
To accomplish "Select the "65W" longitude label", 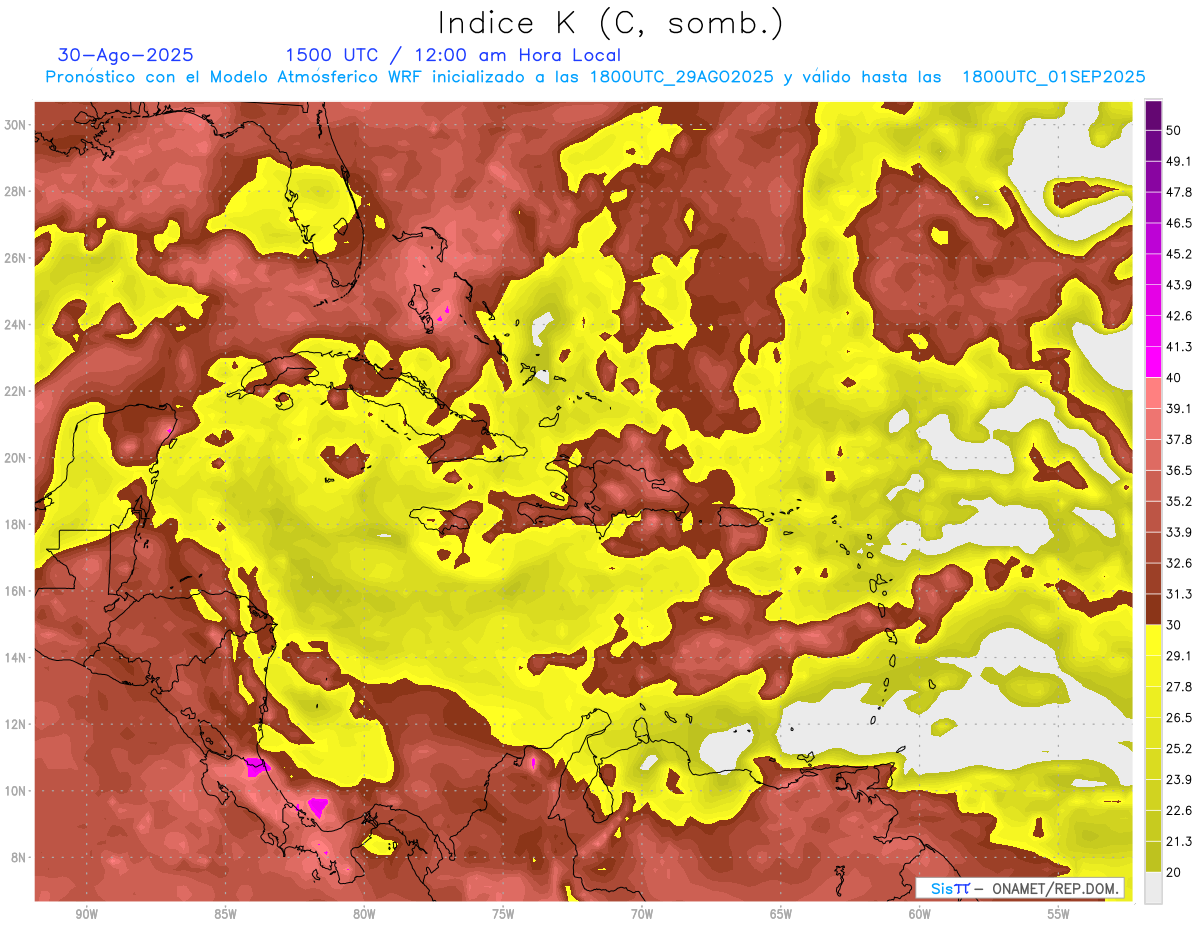I will point(781,915).
